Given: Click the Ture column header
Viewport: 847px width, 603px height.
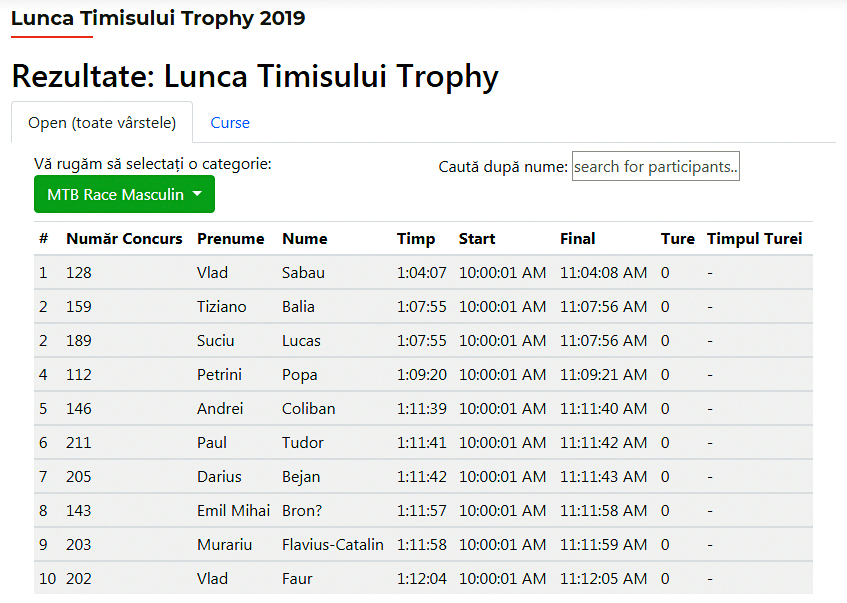Looking at the screenshot, I should point(677,239).
